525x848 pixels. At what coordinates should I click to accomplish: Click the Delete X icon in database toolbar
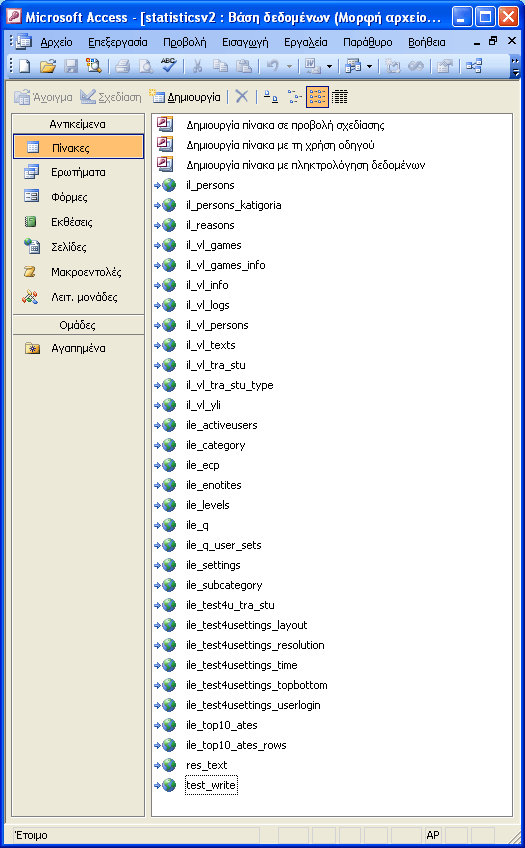click(x=242, y=97)
